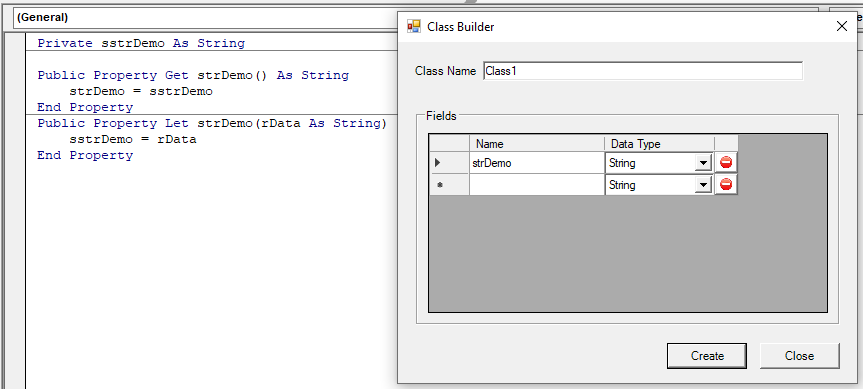Click the first "End Property" line after Get

point(85,107)
